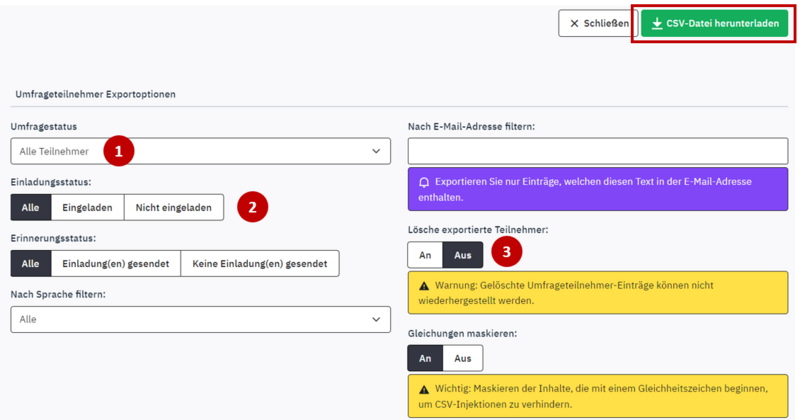The image size is (800, 420).
Task: Click the X icon in Schließen
Action: (574, 23)
